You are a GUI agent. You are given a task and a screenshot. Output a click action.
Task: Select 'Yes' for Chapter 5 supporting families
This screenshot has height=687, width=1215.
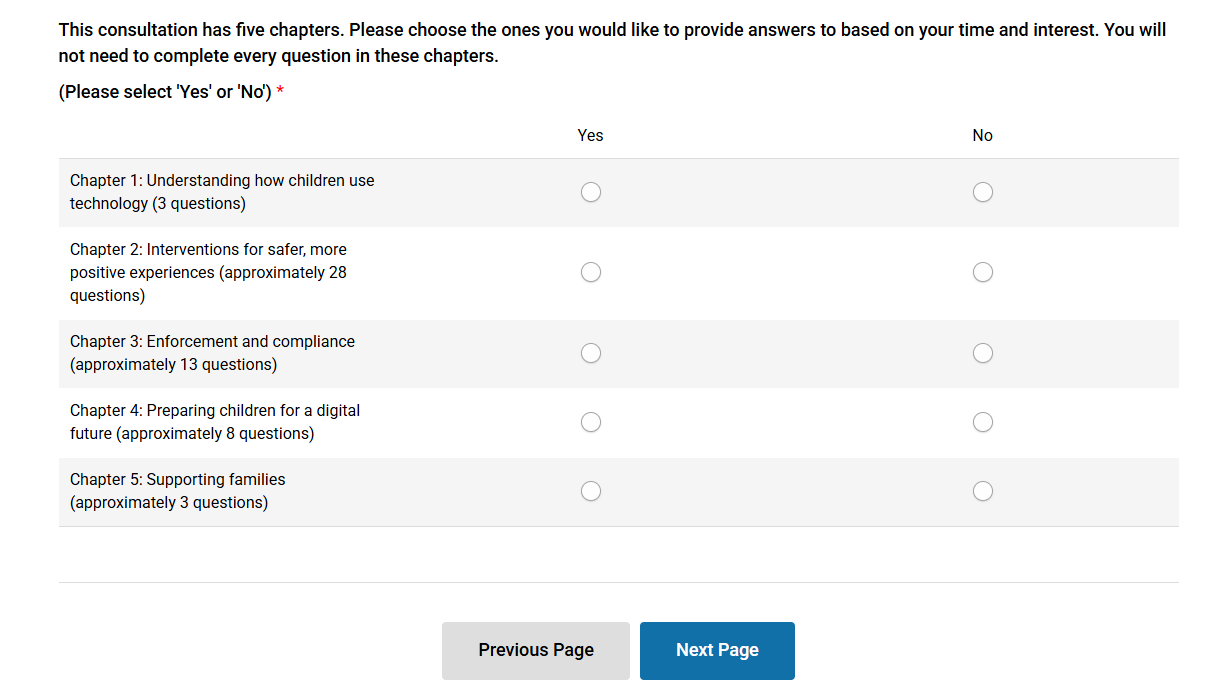591,490
